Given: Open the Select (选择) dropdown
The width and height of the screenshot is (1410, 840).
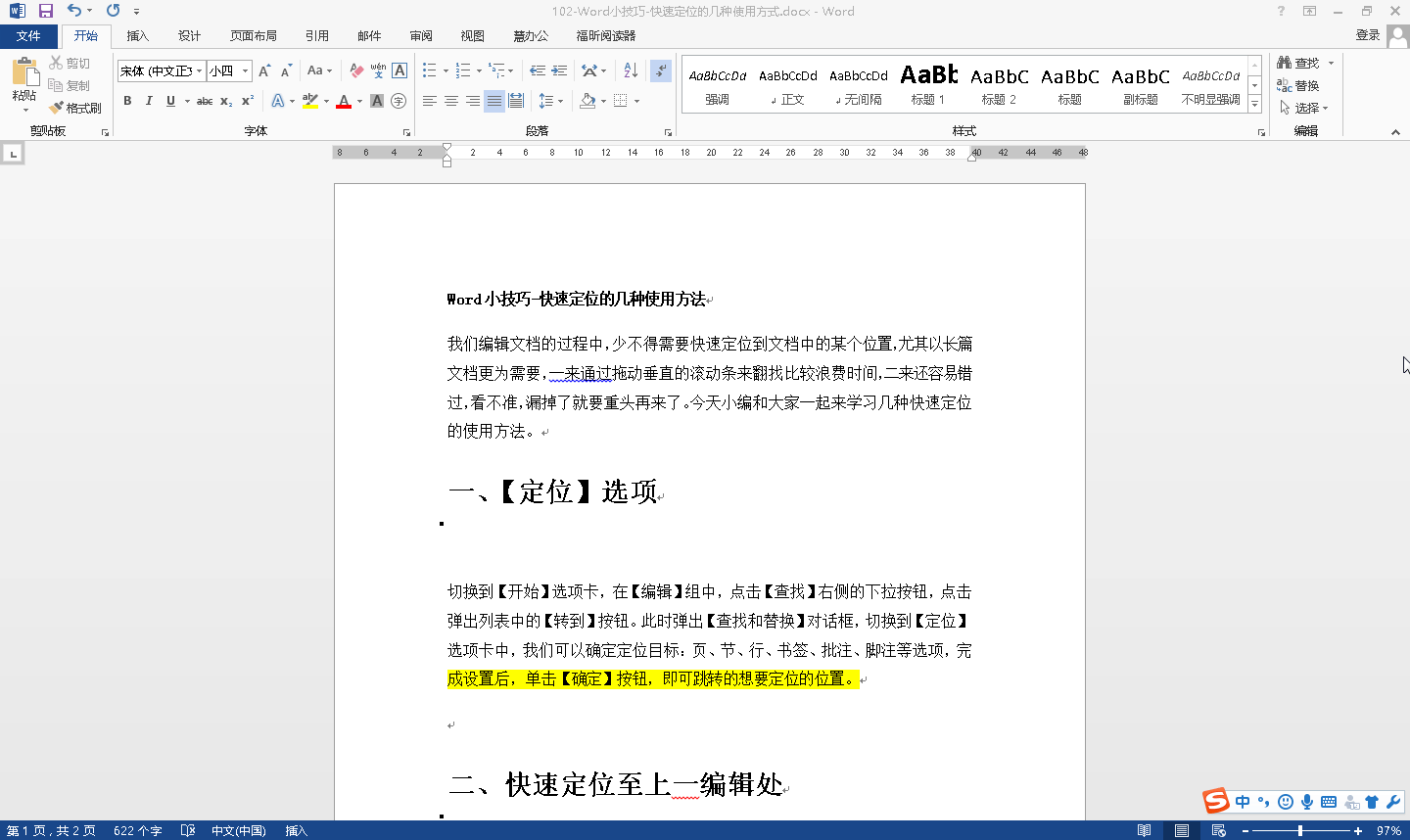Looking at the screenshot, I should click(x=1303, y=108).
